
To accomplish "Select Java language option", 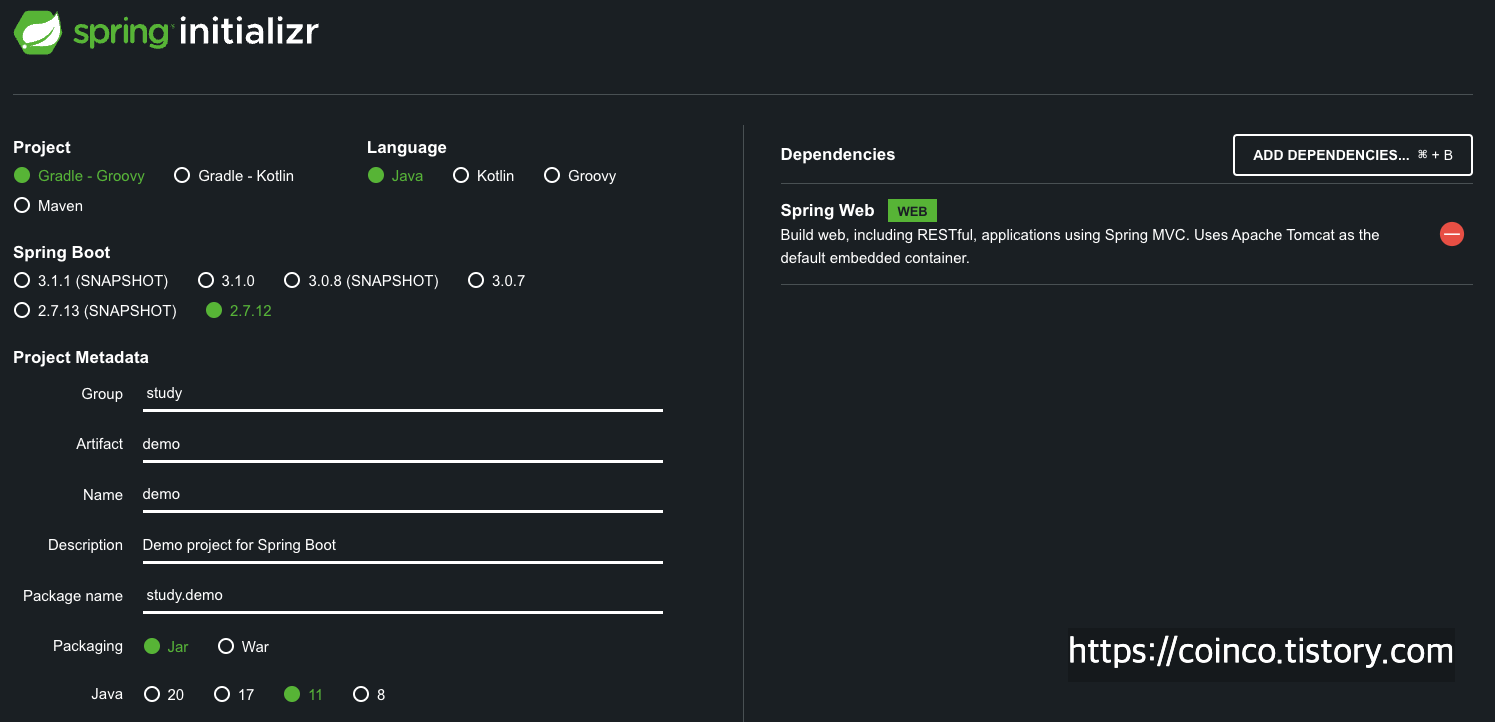I will [396, 175].
